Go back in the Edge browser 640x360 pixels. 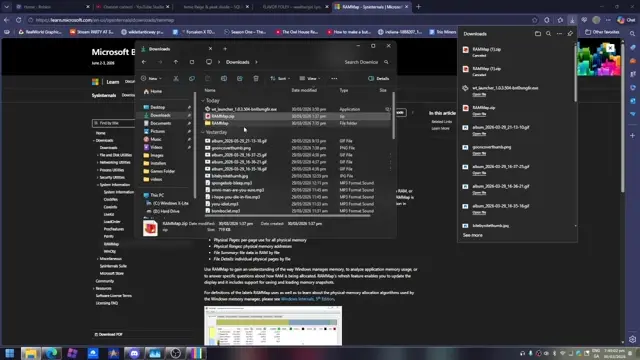click(x=7, y=20)
